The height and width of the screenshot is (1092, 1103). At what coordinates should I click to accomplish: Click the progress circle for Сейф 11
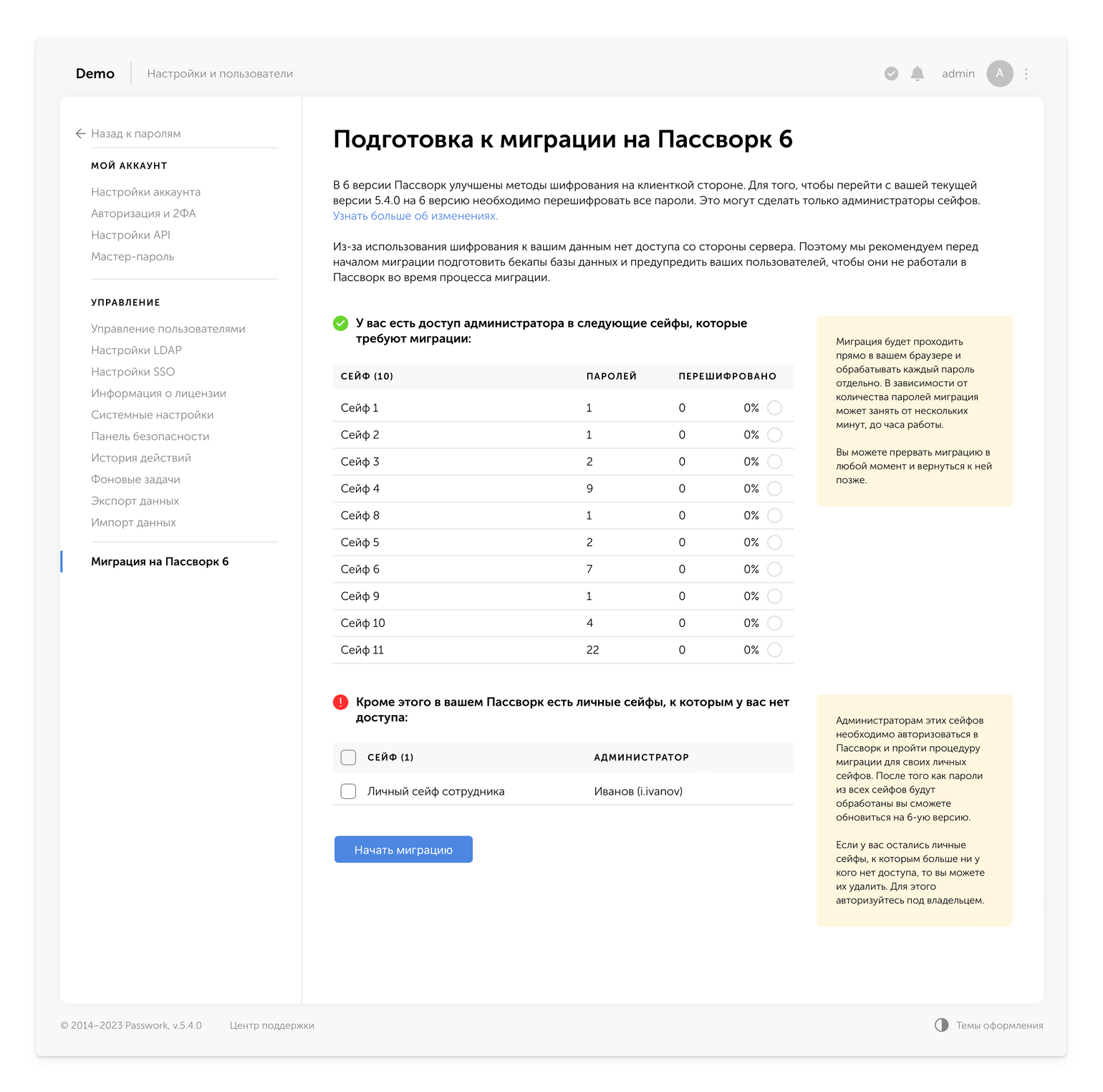[x=774, y=650]
